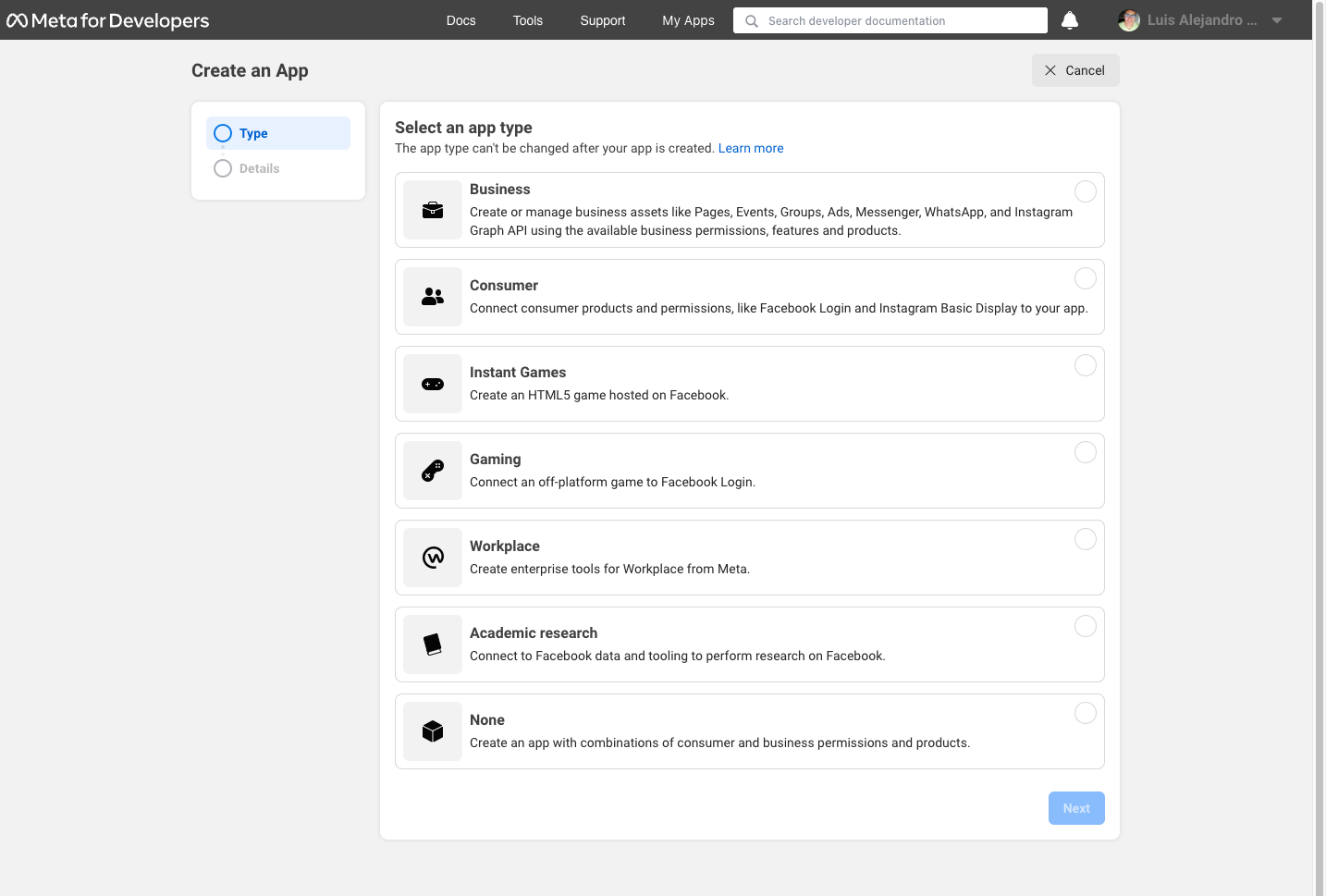Click the enterprise tools description text
1326x896 pixels.
(609, 569)
